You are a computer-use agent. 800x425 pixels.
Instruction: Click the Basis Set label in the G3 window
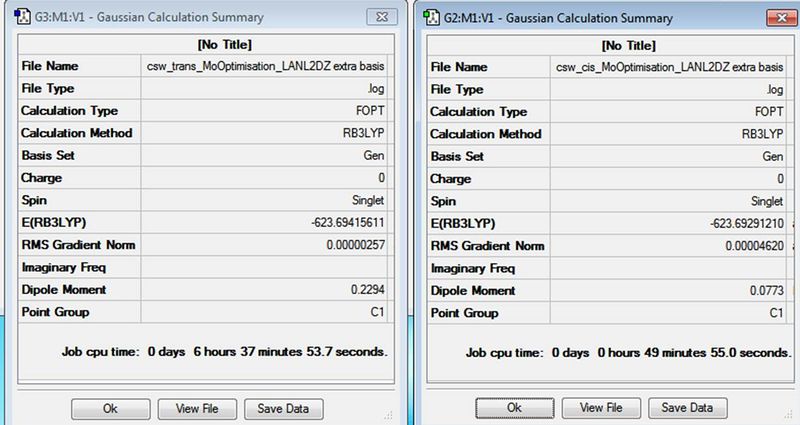point(48,156)
